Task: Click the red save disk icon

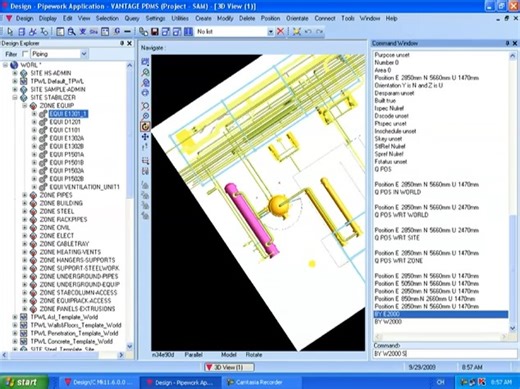Action: 155,32
